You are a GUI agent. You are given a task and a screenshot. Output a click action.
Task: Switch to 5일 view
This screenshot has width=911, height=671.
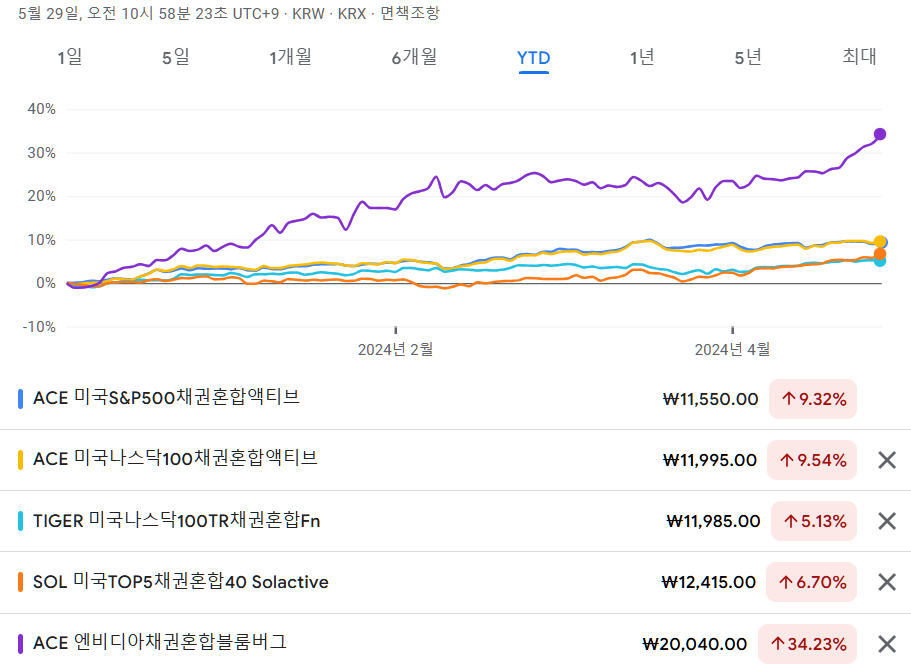(x=174, y=58)
